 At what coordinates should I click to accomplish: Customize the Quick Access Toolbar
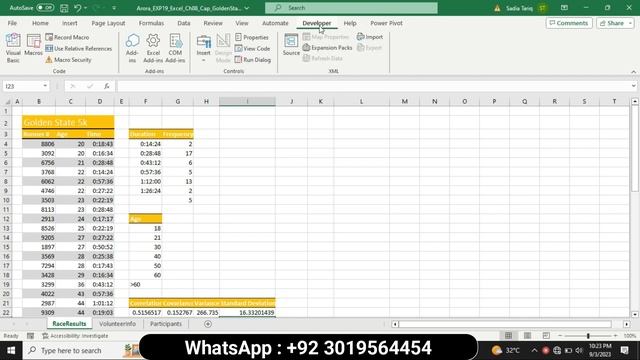click(x=114, y=8)
